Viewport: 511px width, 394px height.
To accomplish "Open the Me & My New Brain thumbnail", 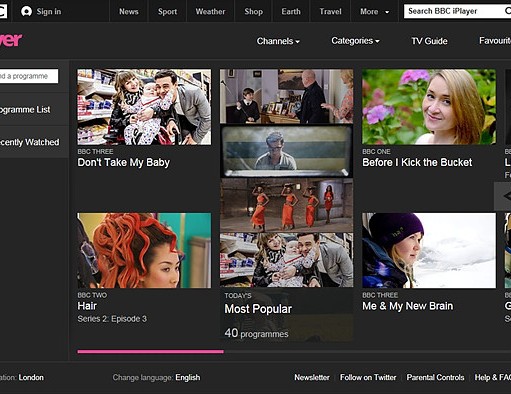I will point(429,251).
